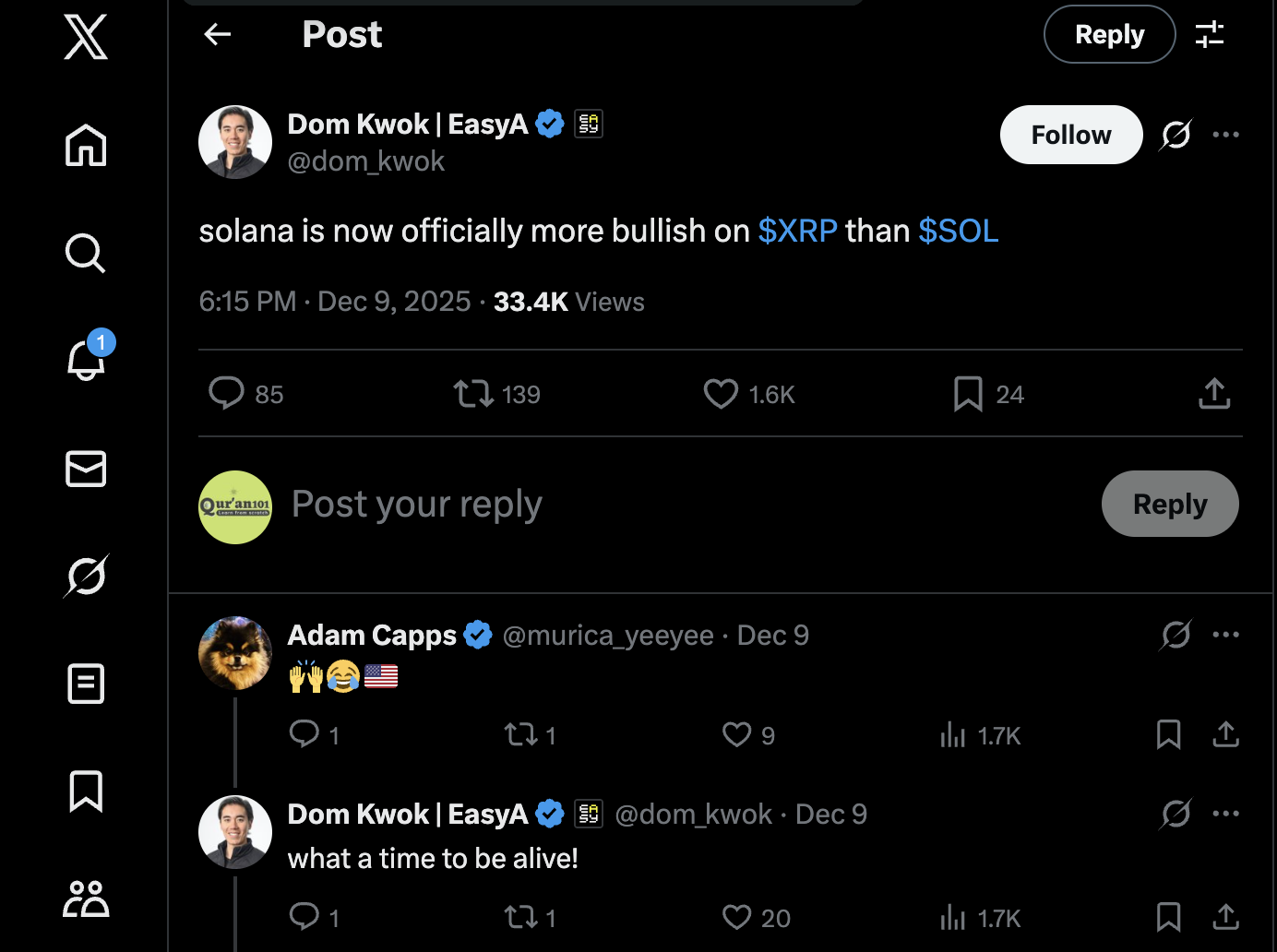
Task: Open the Lists item in the sidebar
Action: pos(86,684)
